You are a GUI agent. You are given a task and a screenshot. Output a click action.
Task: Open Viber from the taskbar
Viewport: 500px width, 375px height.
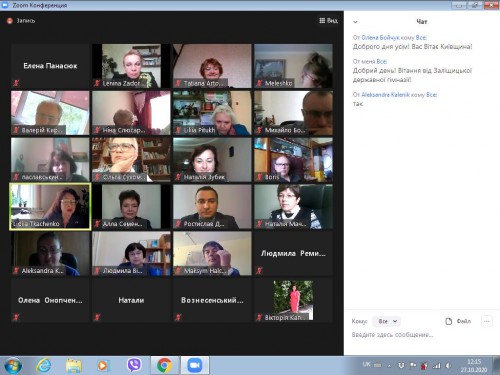134,365
